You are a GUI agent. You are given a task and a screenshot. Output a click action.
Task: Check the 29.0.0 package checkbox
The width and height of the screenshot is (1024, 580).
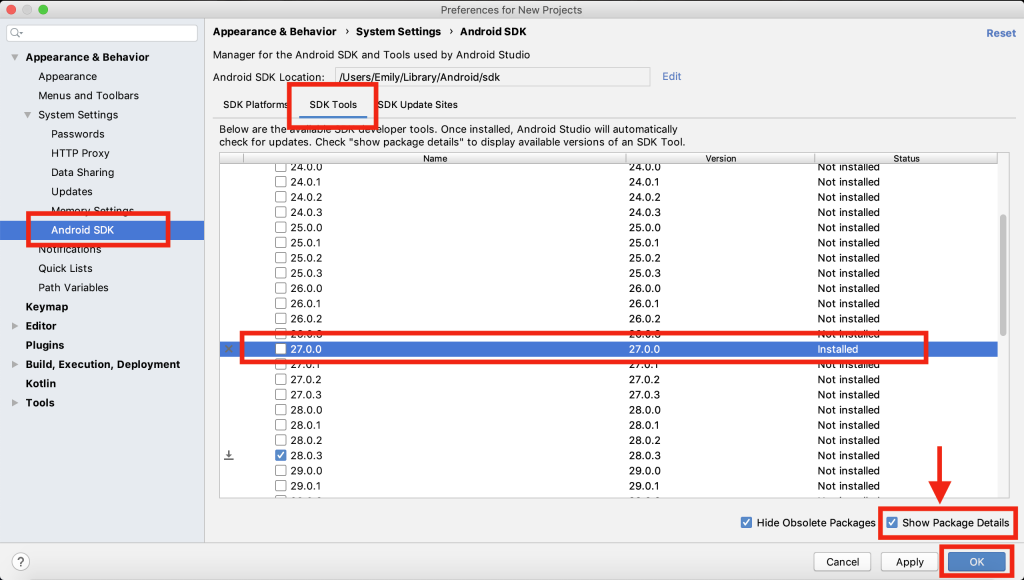[280, 470]
